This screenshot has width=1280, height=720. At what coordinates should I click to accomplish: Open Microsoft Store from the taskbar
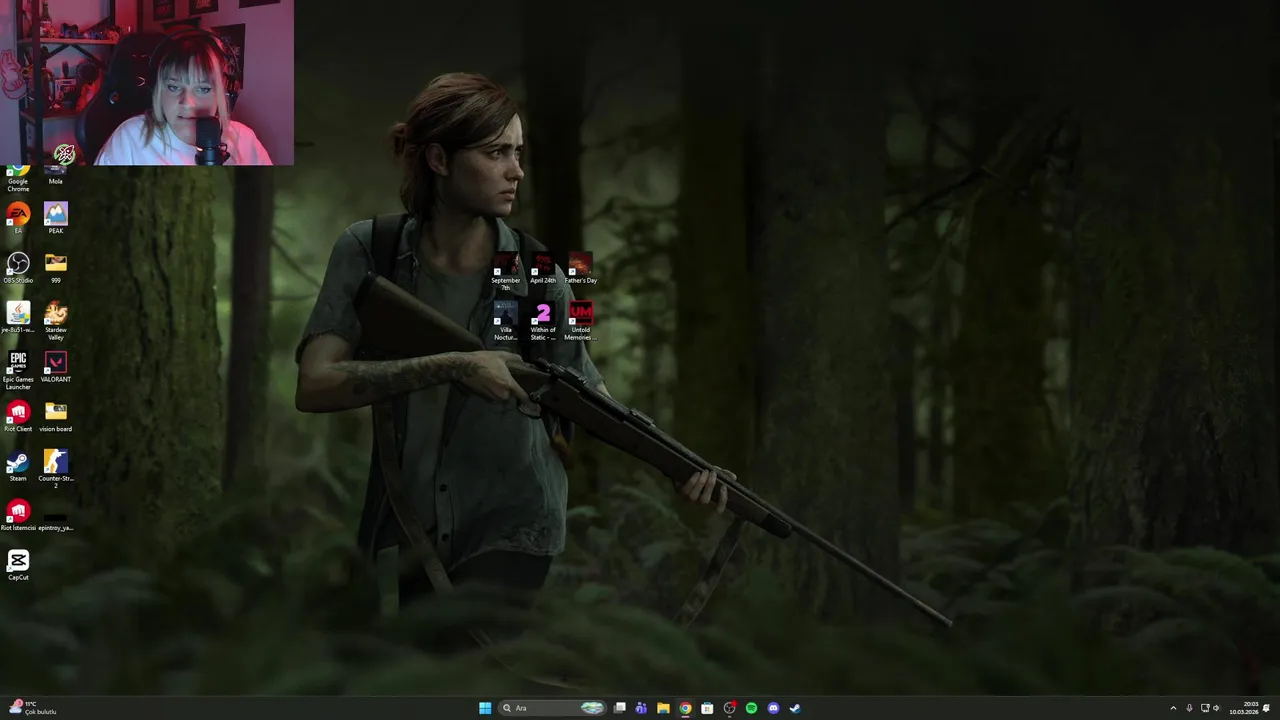point(707,708)
